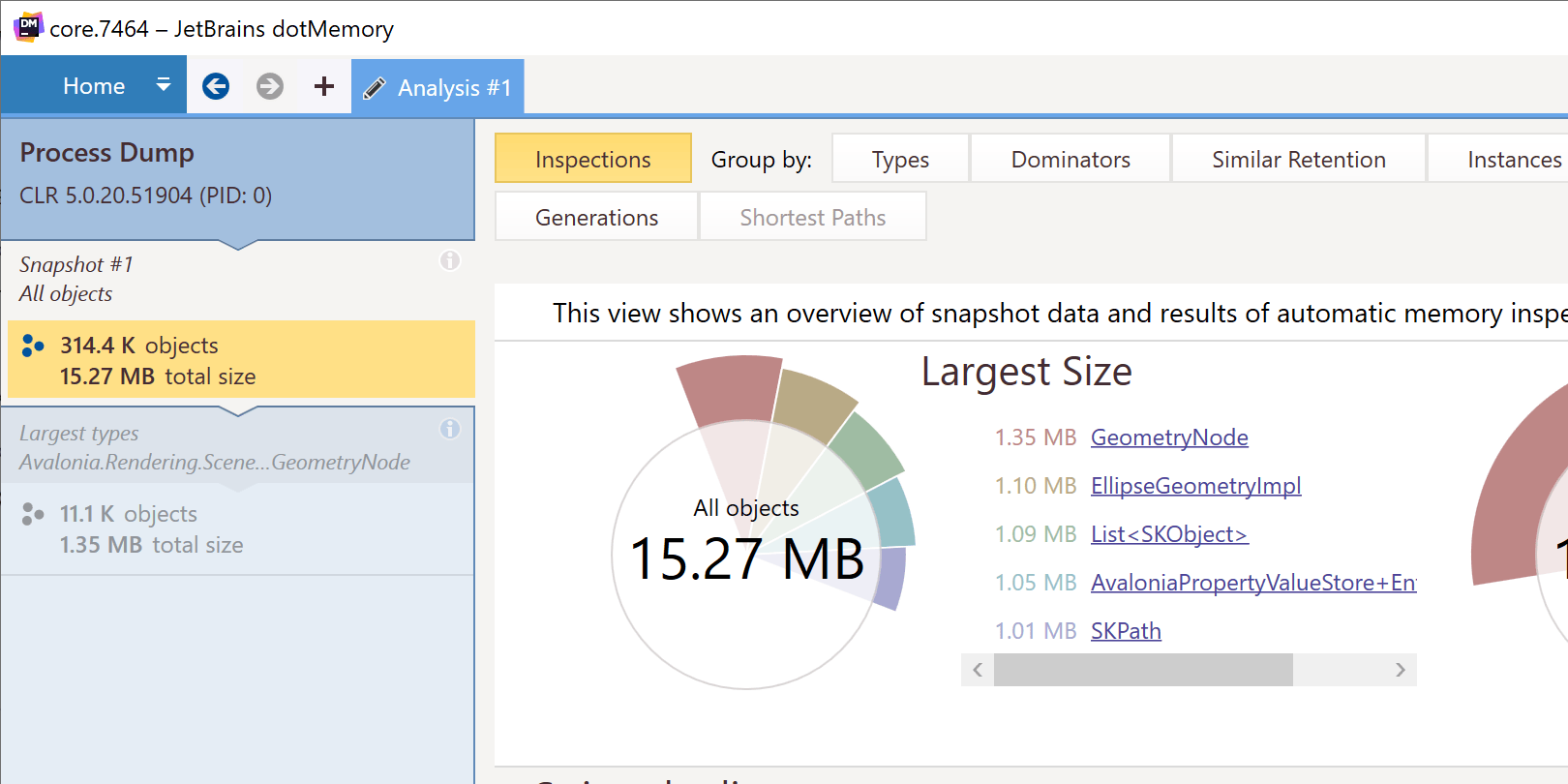Toggle the Inspections view button

coord(593,159)
